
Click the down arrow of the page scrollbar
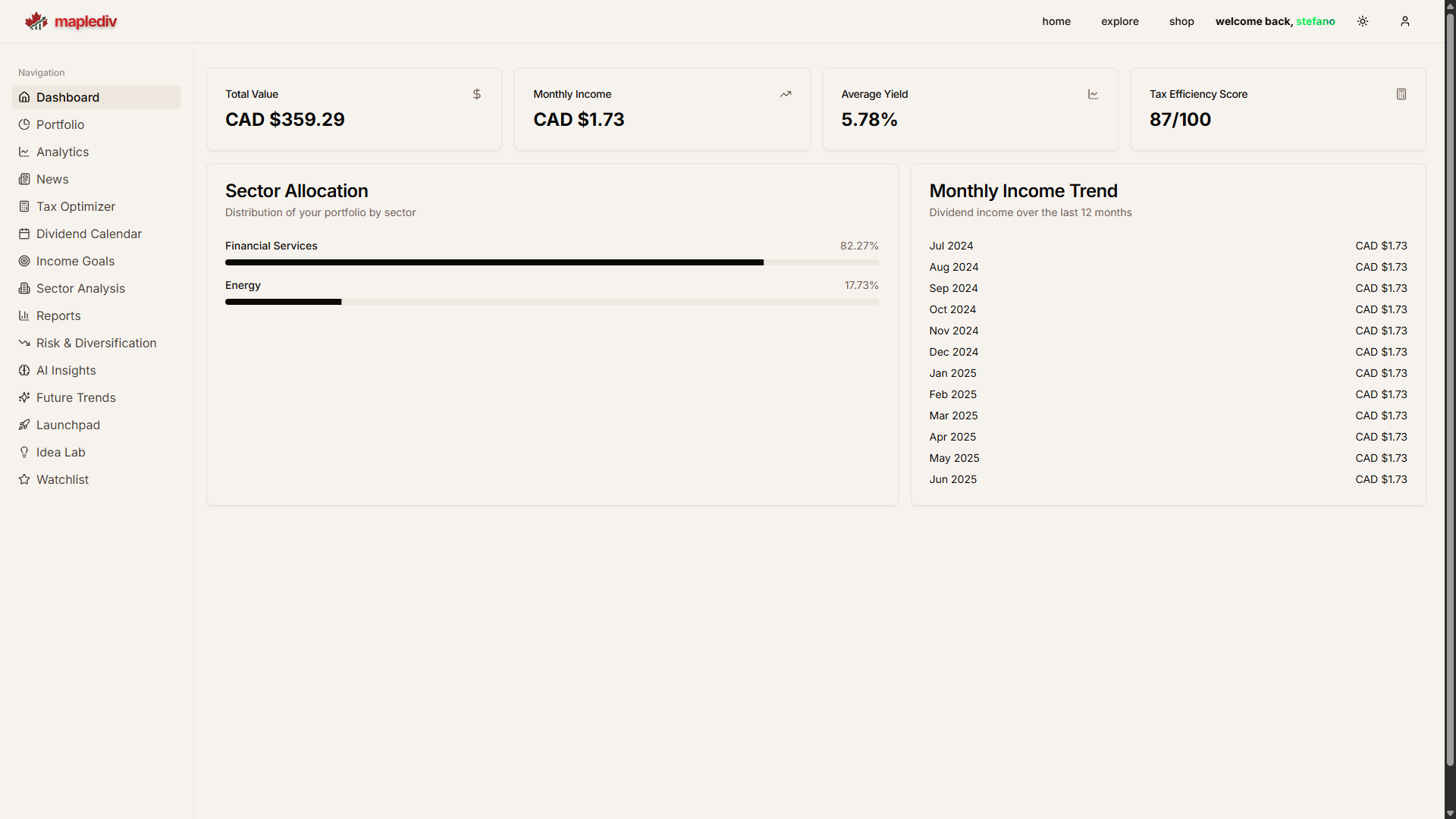tap(1449, 811)
